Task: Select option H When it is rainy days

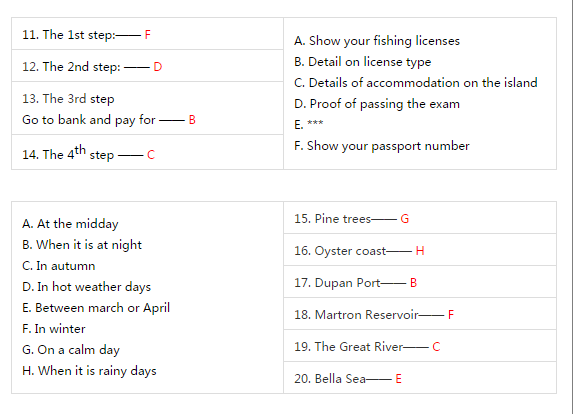Action: 89,371
